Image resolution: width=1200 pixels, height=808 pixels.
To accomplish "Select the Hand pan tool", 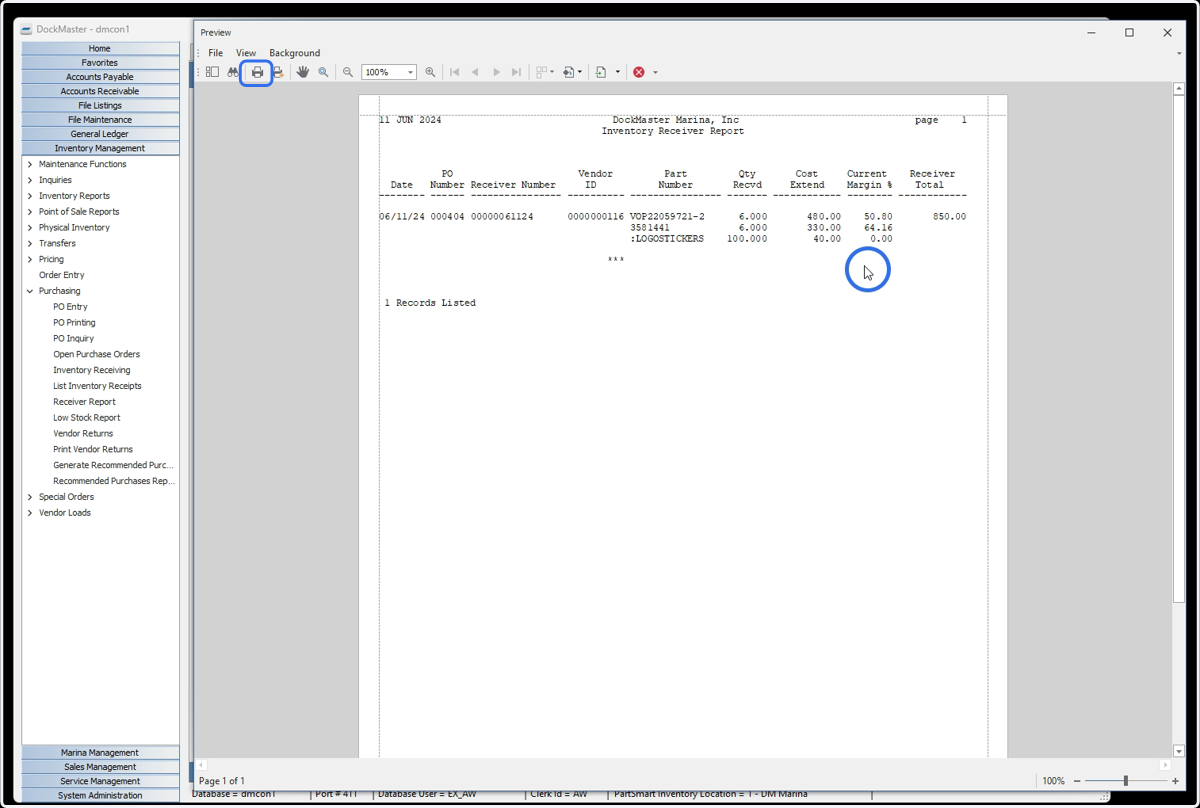I will pos(303,72).
